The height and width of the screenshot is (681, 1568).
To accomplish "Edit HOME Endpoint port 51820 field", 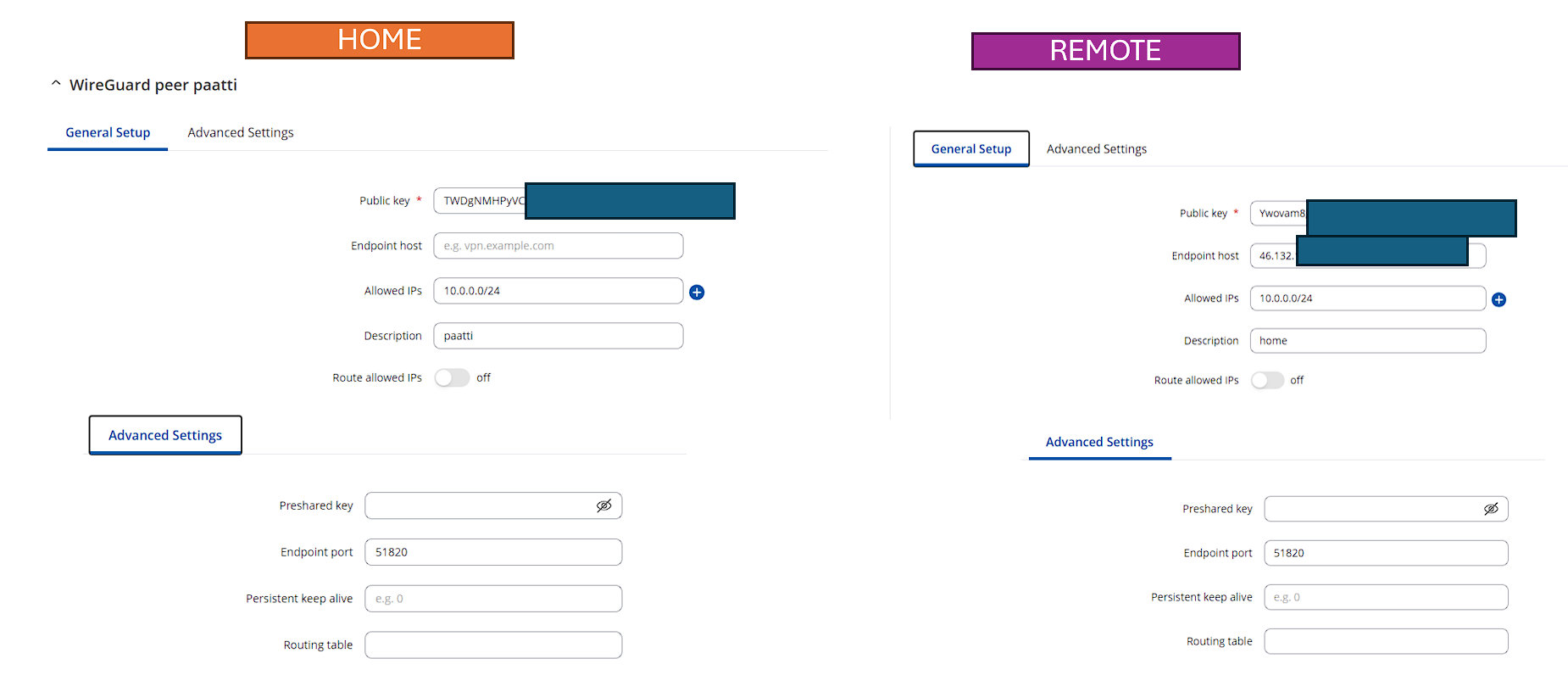I will click(493, 552).
